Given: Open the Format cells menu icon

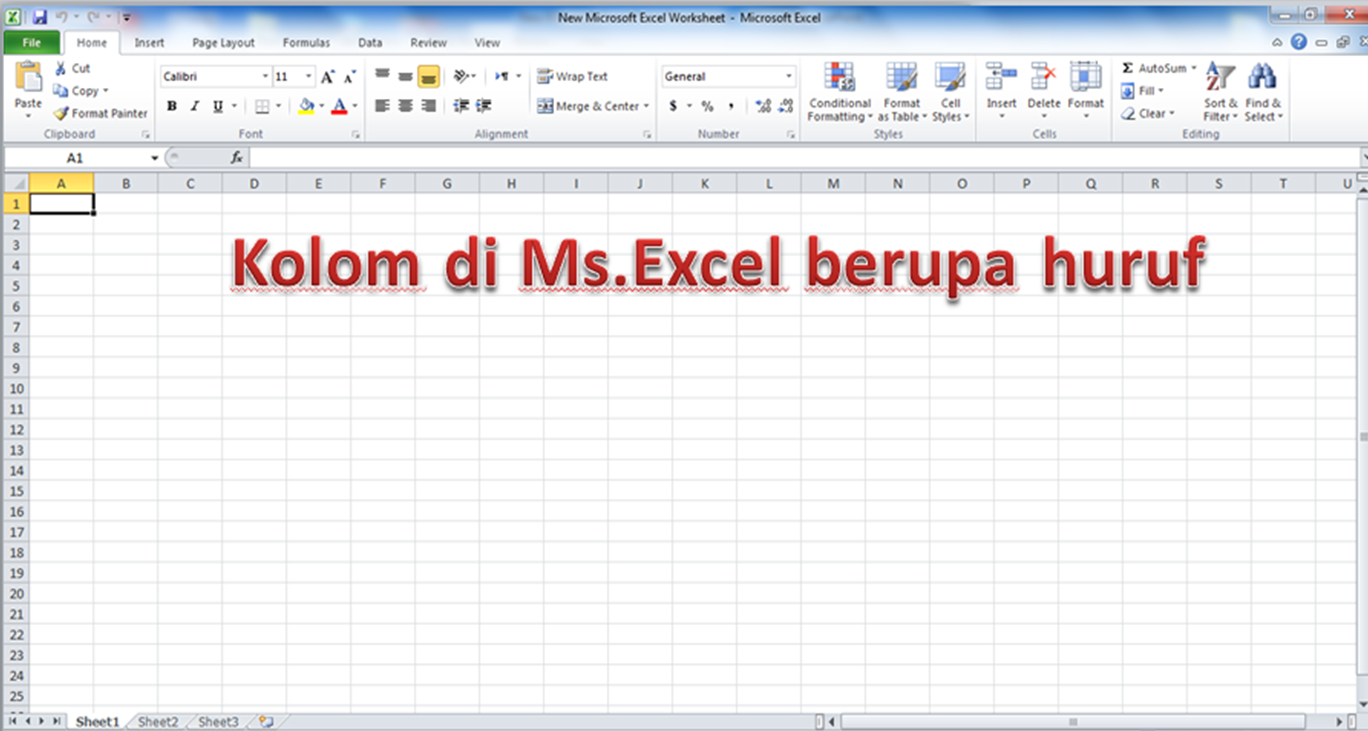Looking at the screenshot, I should tap(1085, 77).
